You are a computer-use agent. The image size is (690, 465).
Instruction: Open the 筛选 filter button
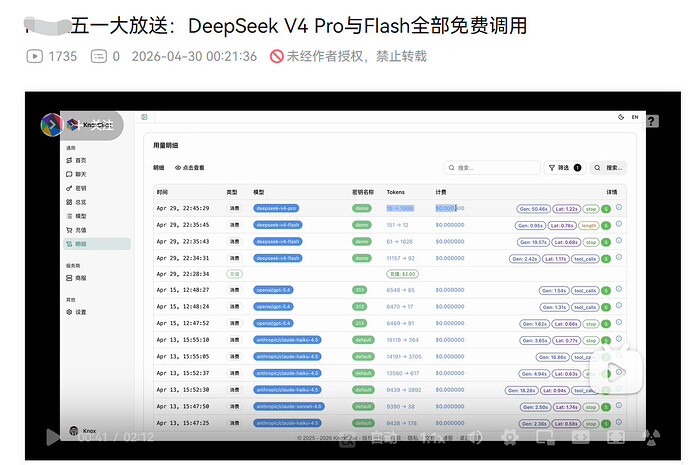[x=565, y=168]
